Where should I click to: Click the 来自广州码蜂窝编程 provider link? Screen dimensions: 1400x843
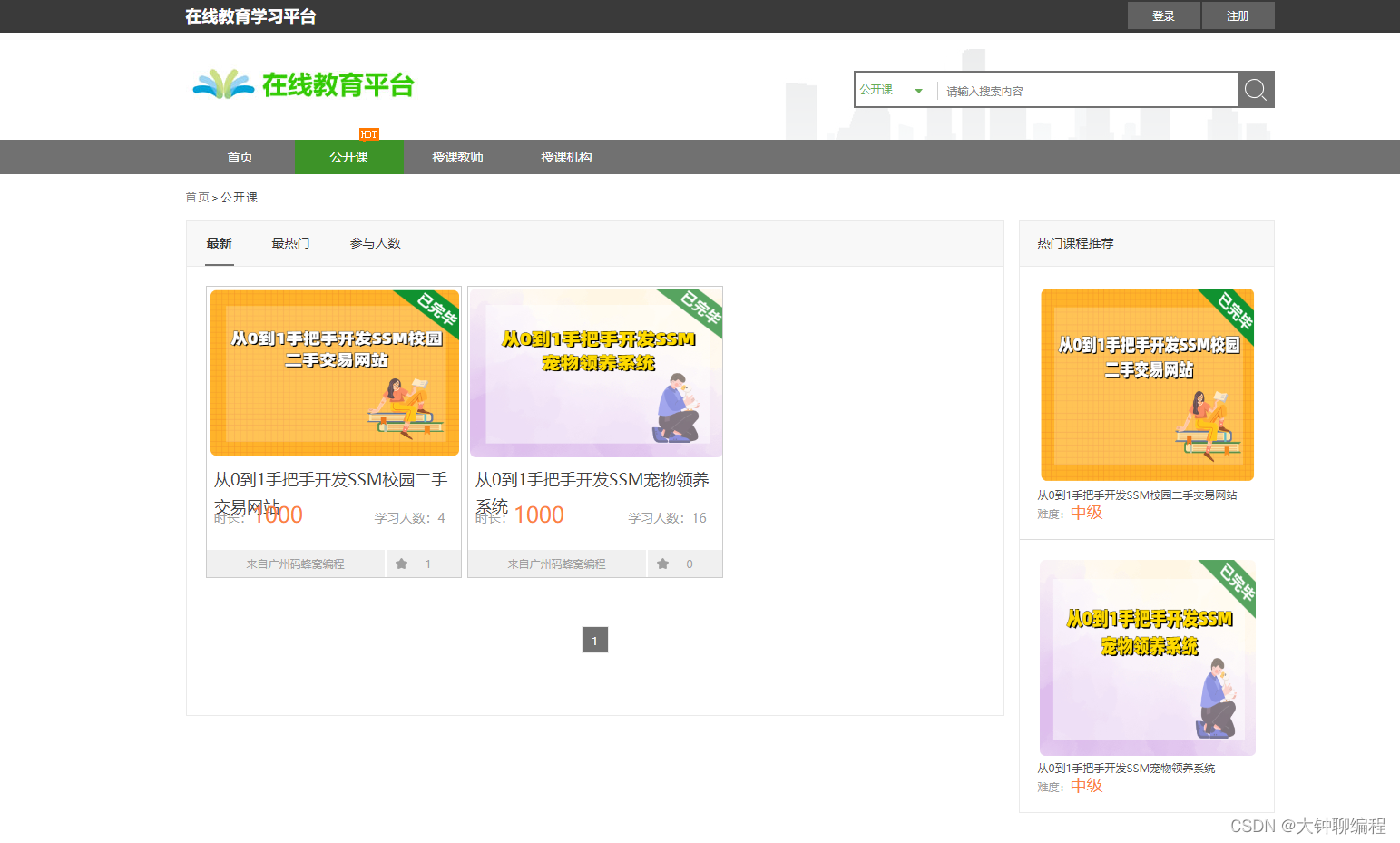click(x=295, y=564)
